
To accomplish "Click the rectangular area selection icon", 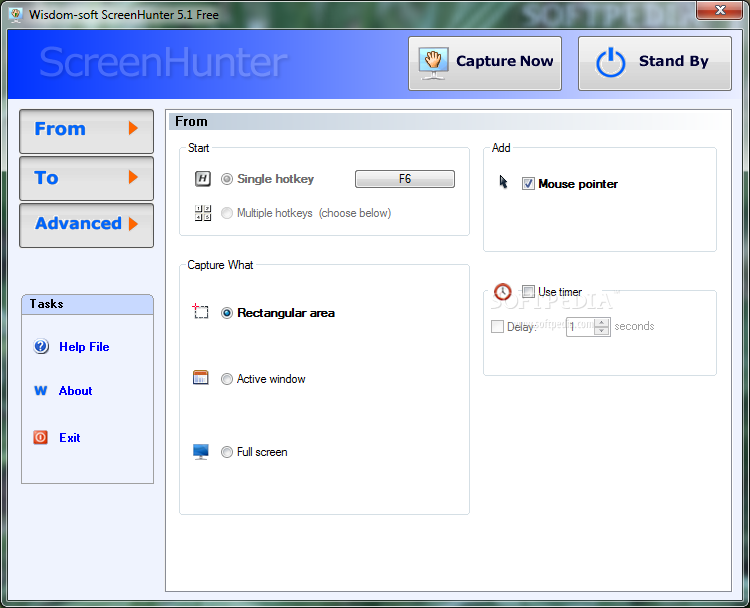I will [200, 311].
